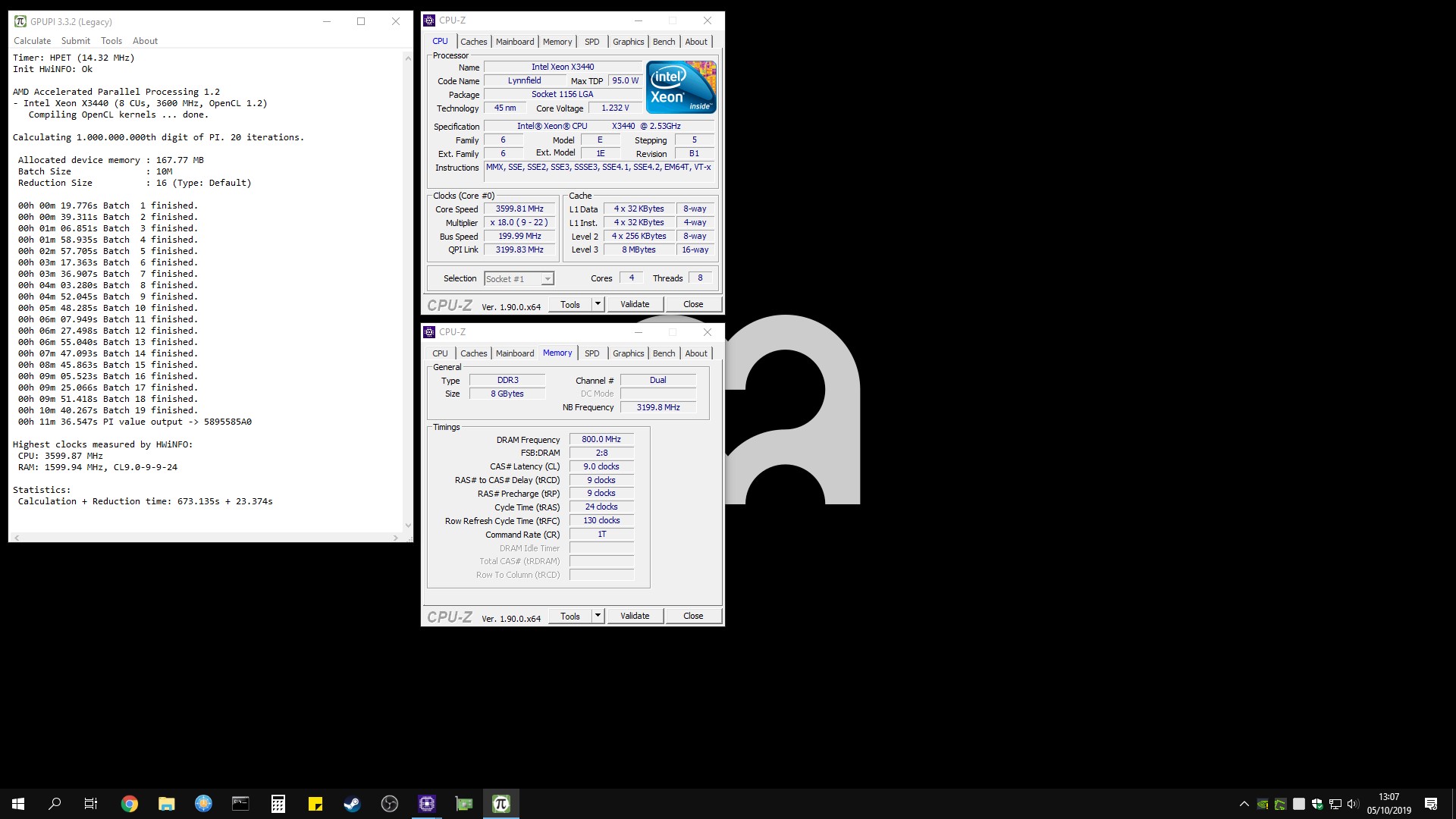
Task: Click Close button in upper CPU-Z window
Action: pyautogui.click(x=693, y=304)
